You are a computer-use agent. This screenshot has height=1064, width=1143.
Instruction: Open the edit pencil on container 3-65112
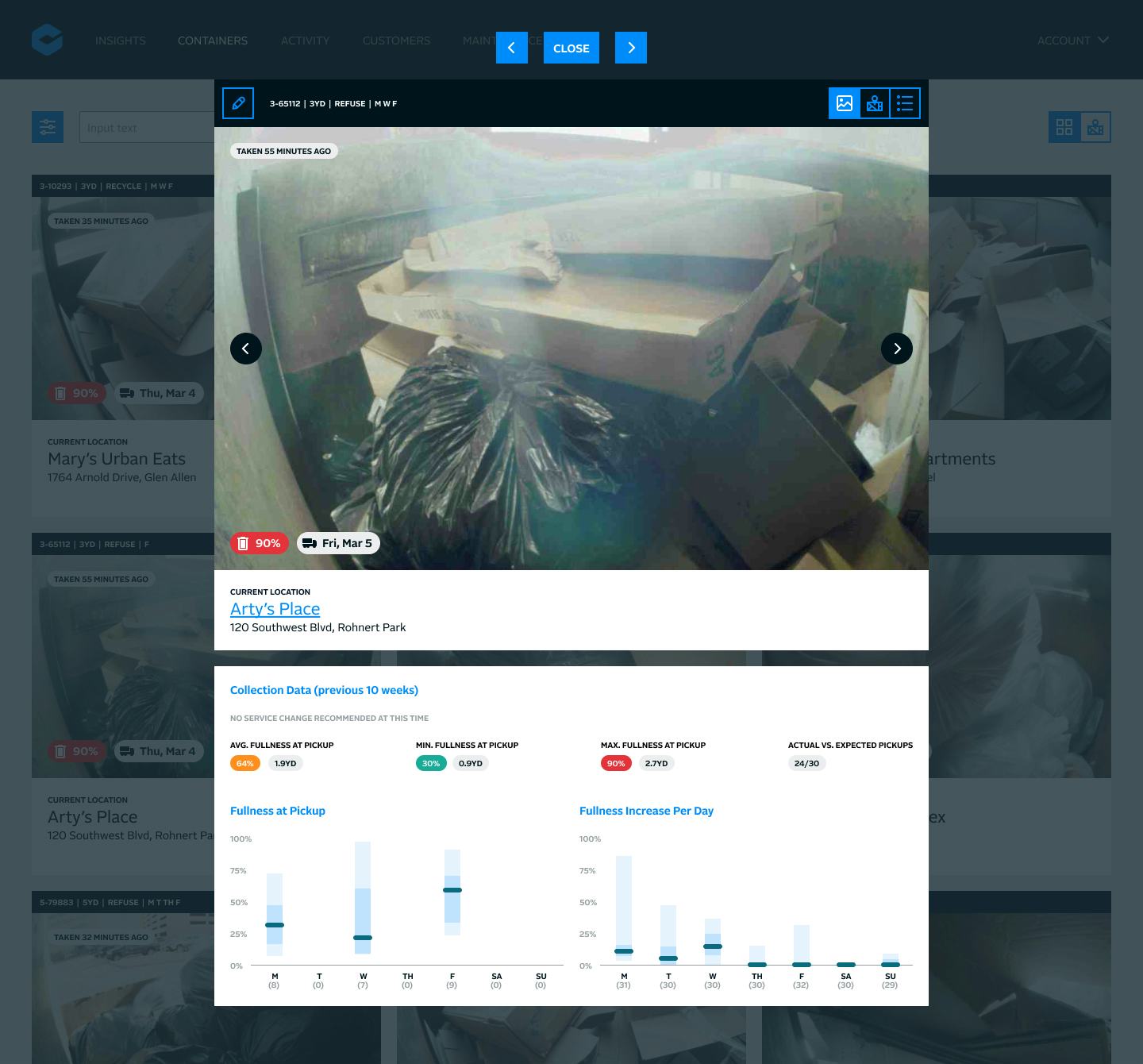[x=237, y=102]
